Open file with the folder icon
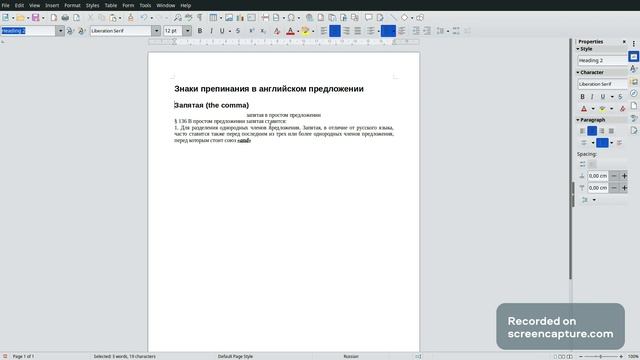This screenshot has width=640, height=360. (x=20, y=18)
